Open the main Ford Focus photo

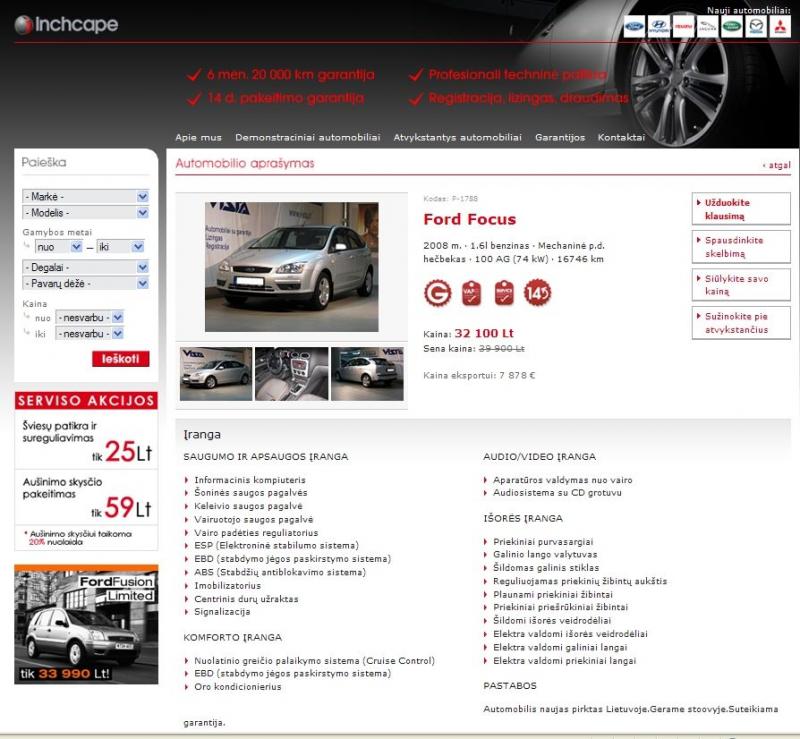point(292,267)
